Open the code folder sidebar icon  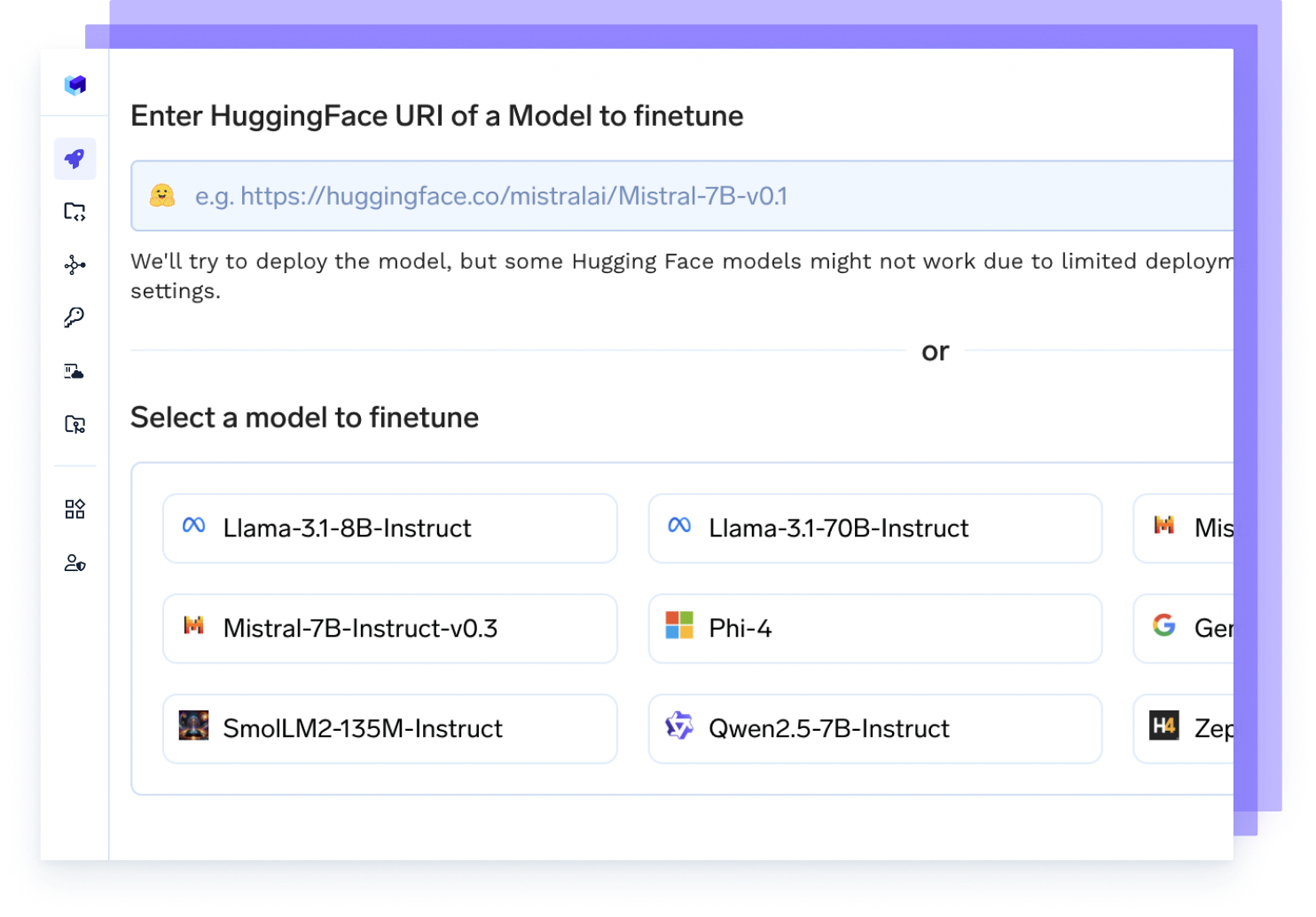point(74,212)
